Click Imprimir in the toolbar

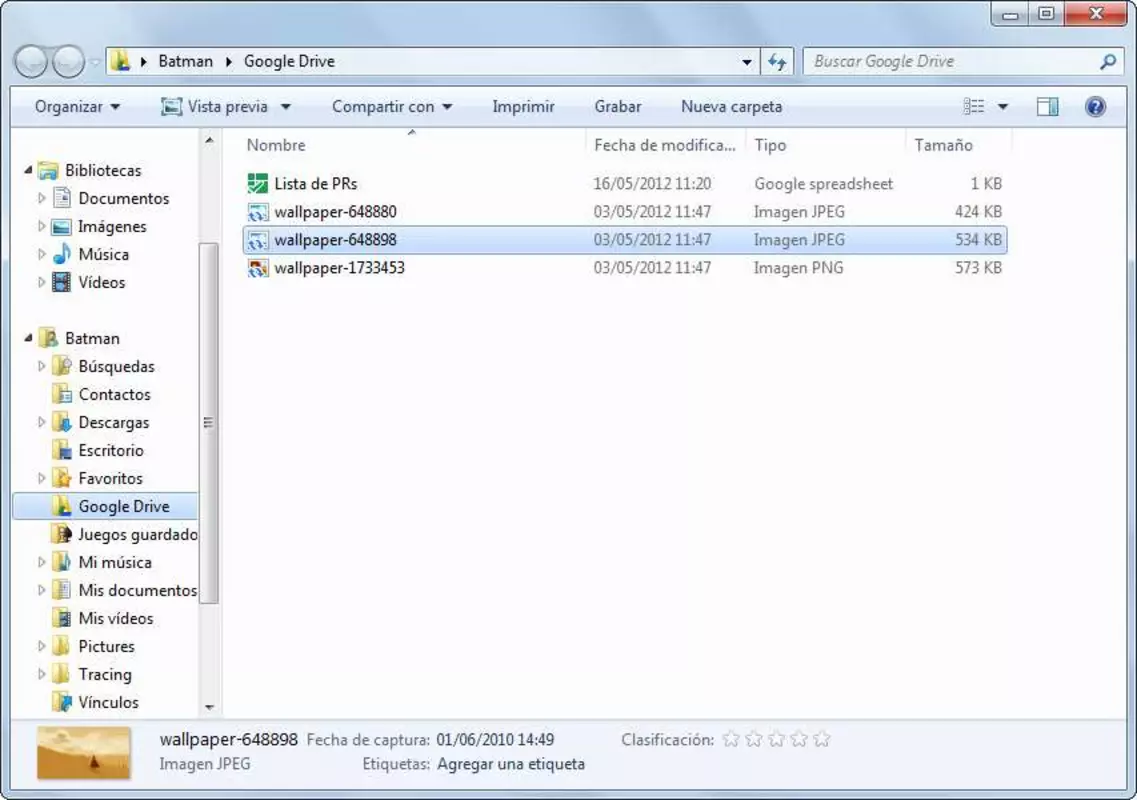point(523,107)
